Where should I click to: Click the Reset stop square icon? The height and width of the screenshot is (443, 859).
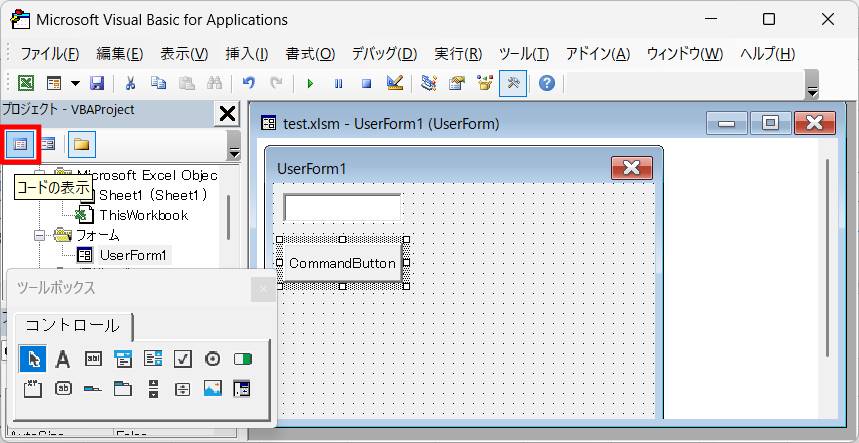[x=366, y=84]
